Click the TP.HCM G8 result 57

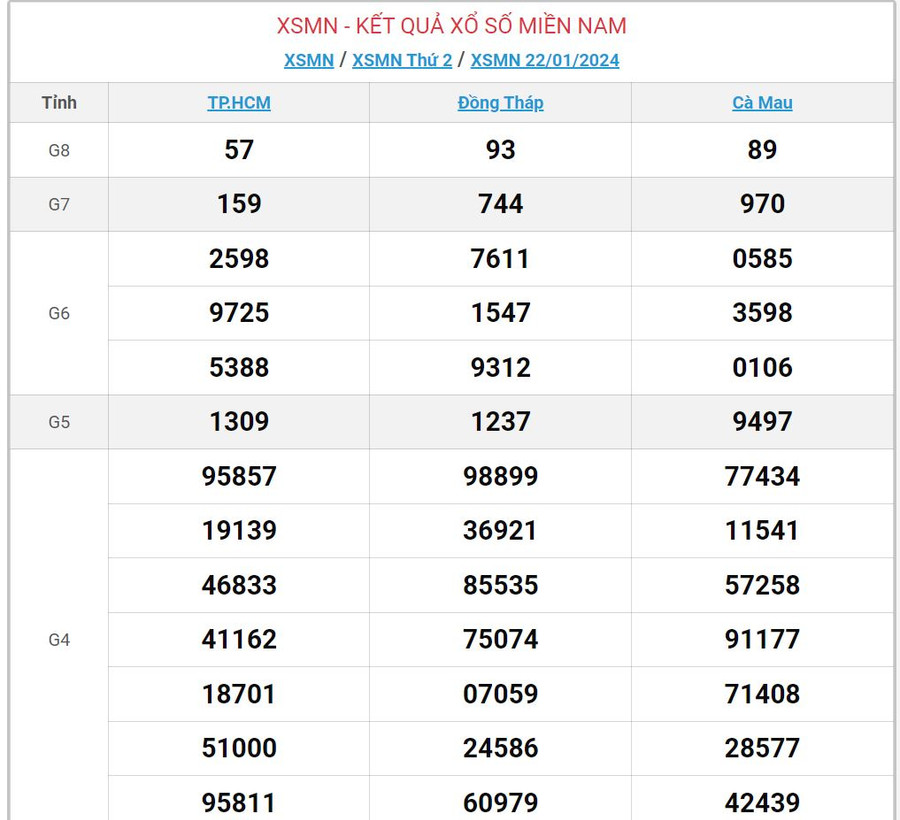[239, 150]
